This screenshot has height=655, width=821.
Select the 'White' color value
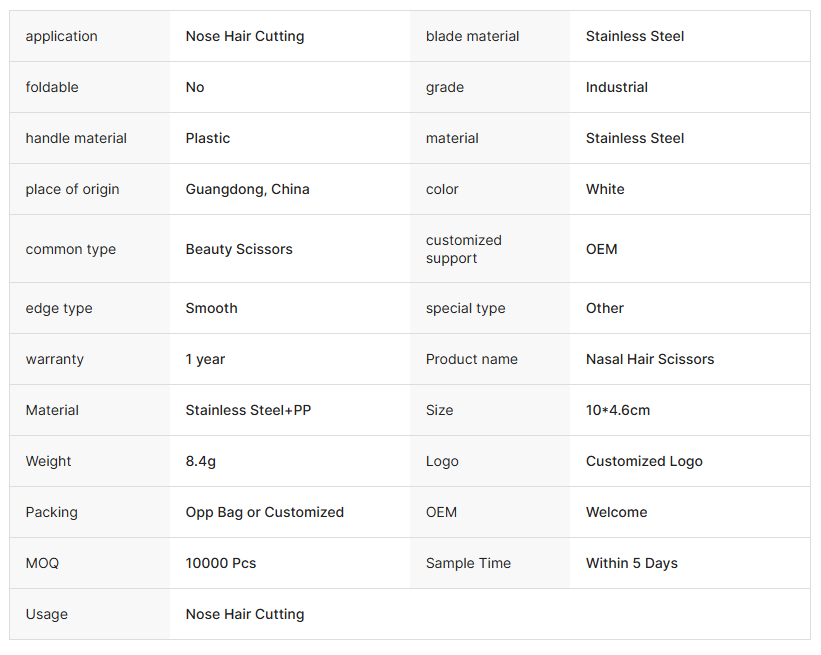605,190
